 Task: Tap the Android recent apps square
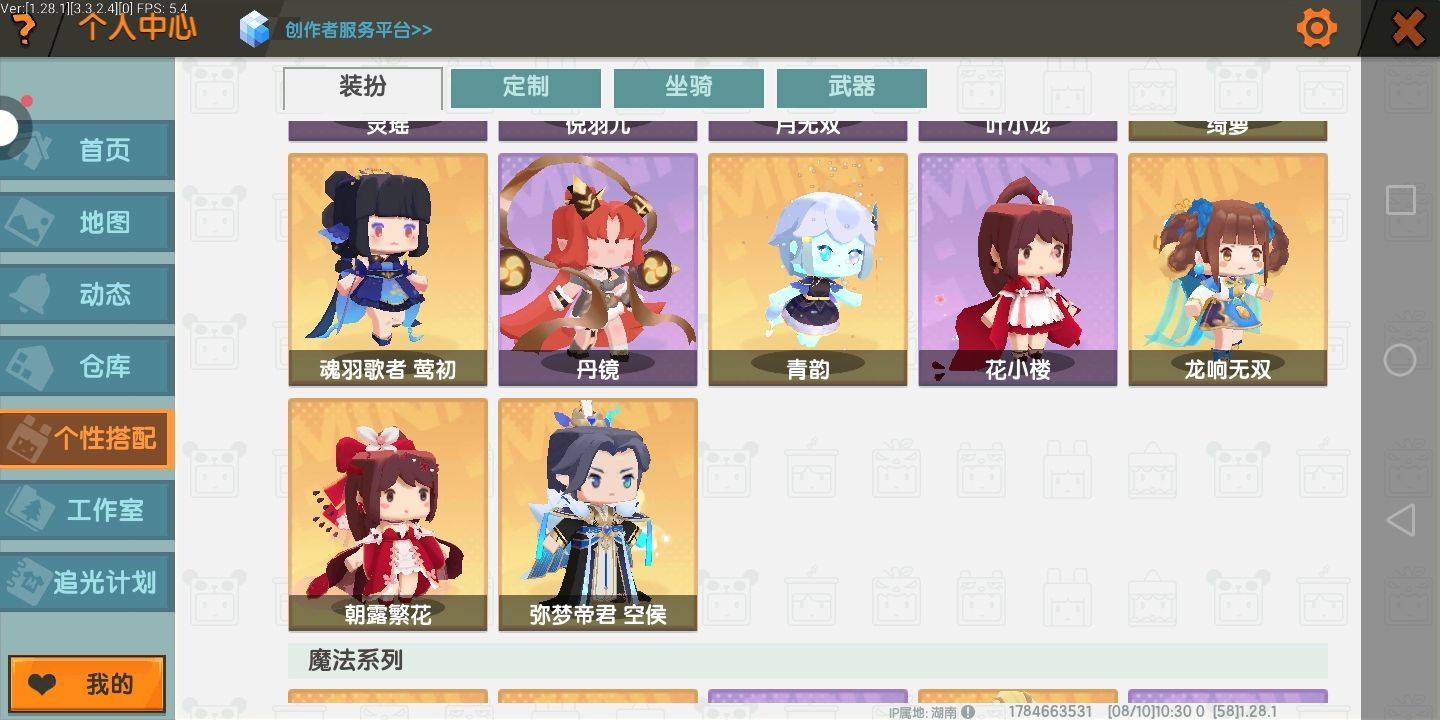[x=1400, y=200]
